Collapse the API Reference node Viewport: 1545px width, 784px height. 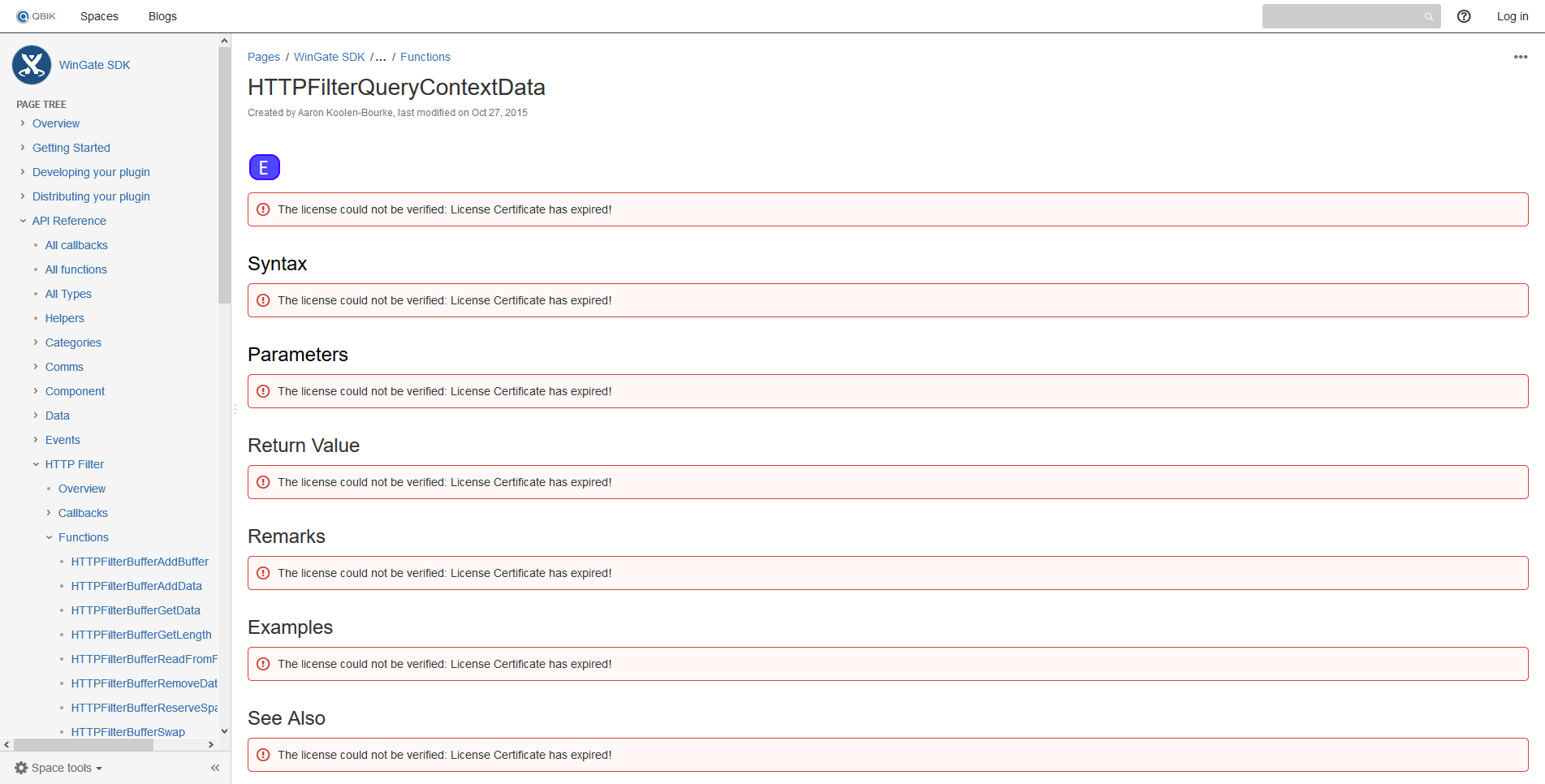23,221
